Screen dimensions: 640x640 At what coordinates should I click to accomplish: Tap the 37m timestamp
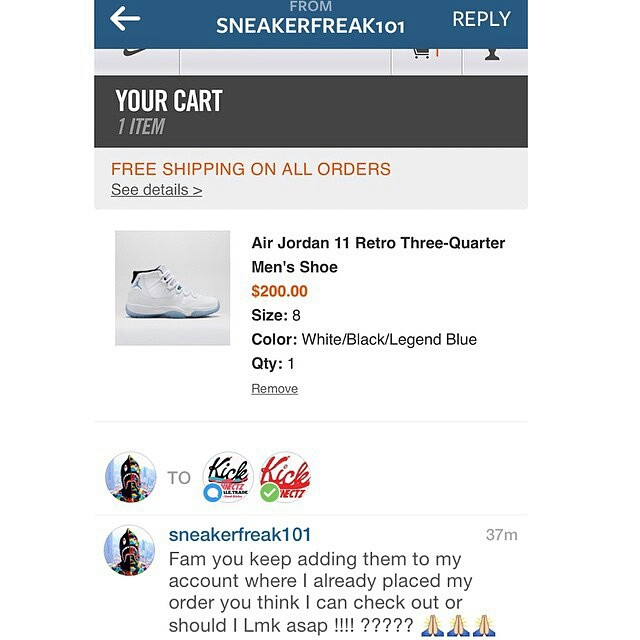[502, 535]
